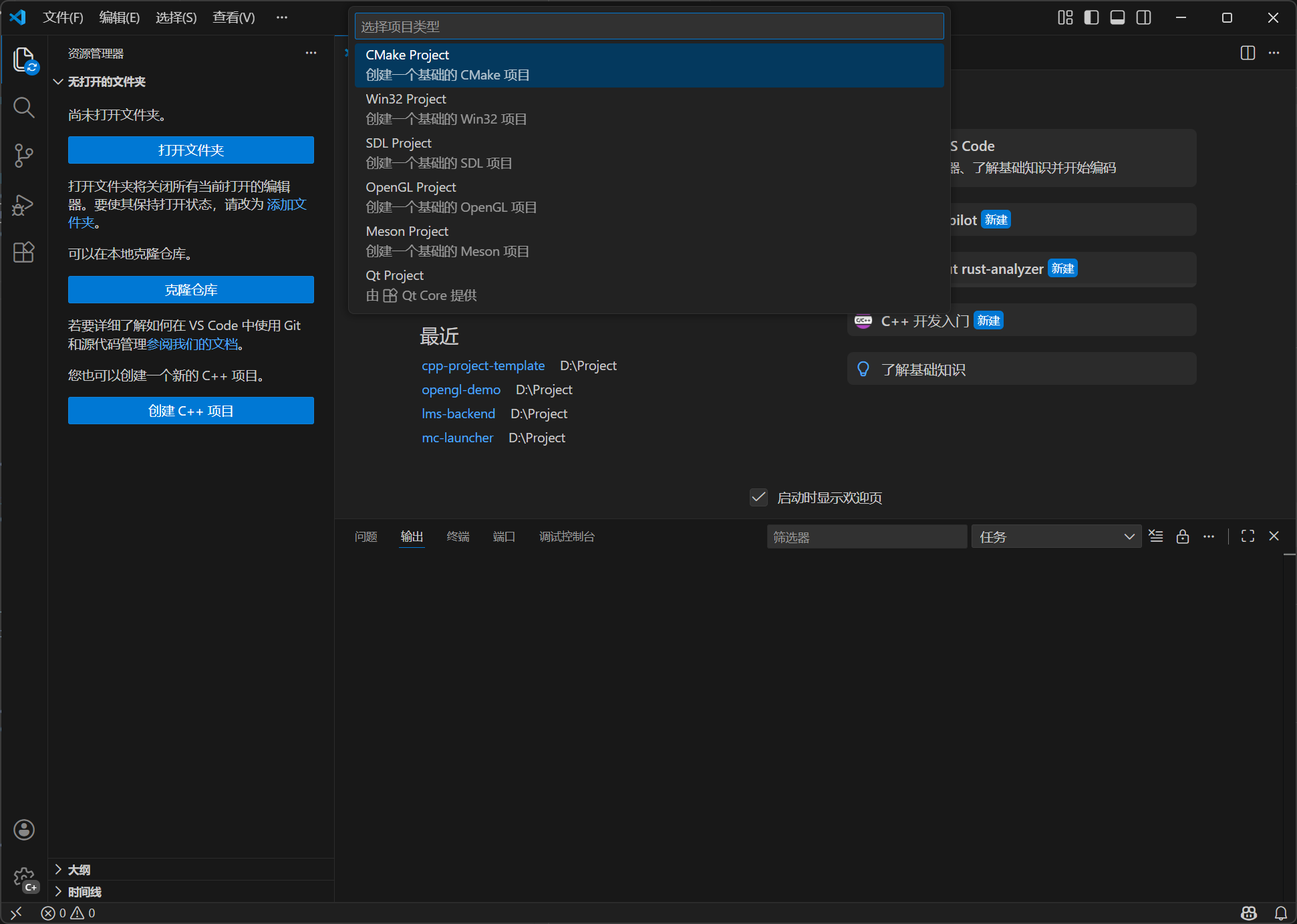Toggle the primary sidebar visibility
Image resolution: width=1297 pixels, height=924 pixels.
point(1091,17)
